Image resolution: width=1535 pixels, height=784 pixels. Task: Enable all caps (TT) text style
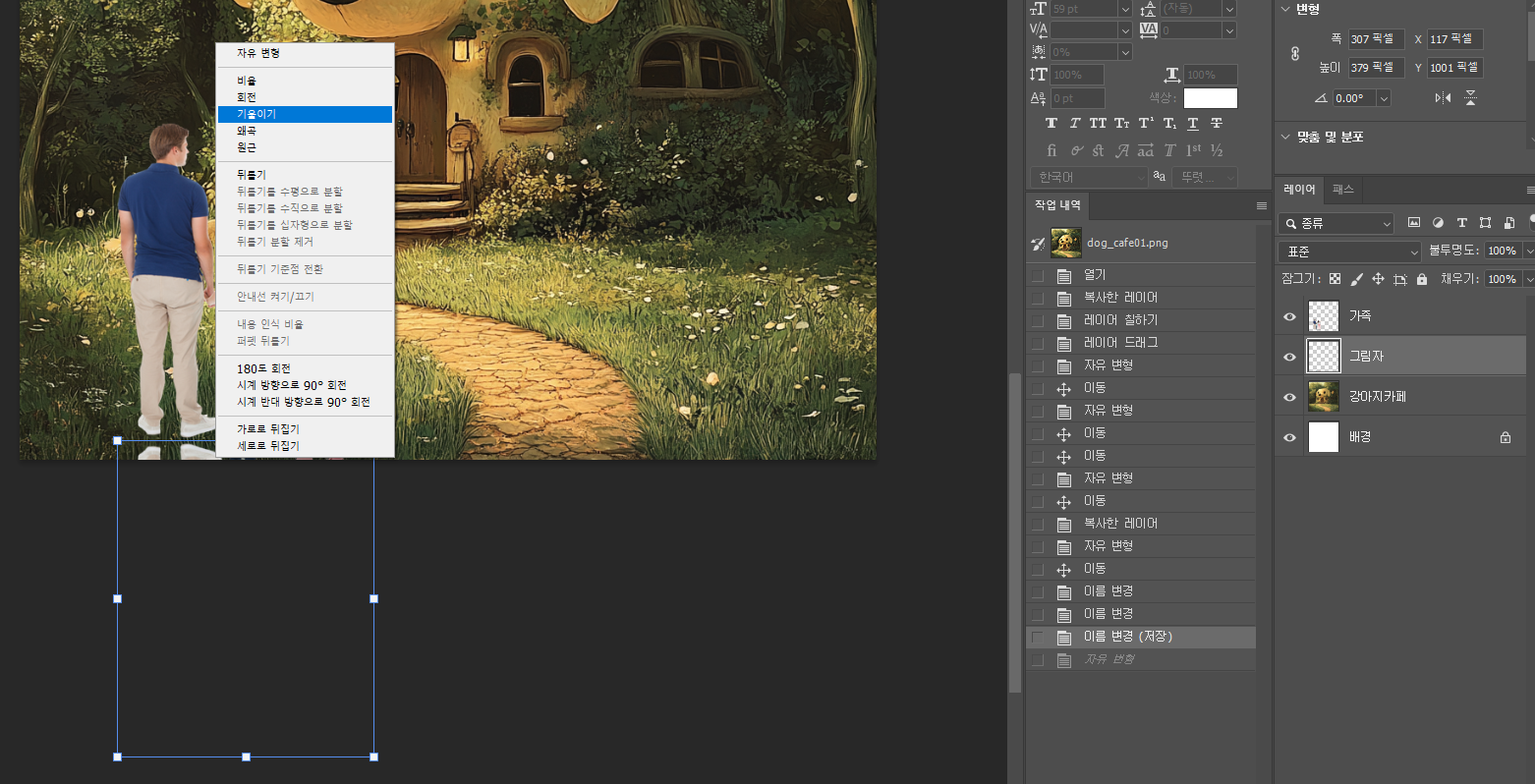point(1098,123)
